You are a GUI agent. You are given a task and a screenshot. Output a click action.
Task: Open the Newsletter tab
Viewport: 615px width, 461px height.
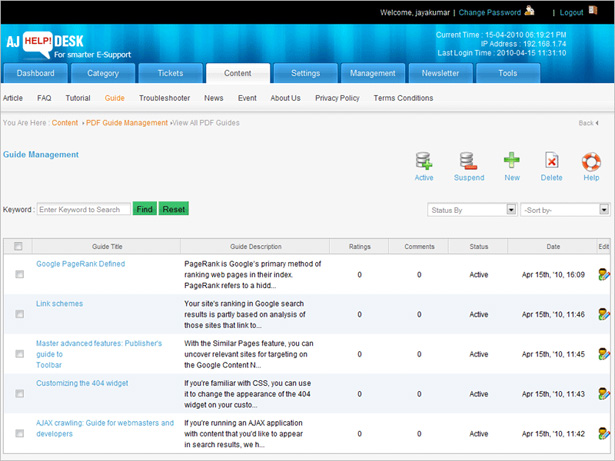click(440, 73)
